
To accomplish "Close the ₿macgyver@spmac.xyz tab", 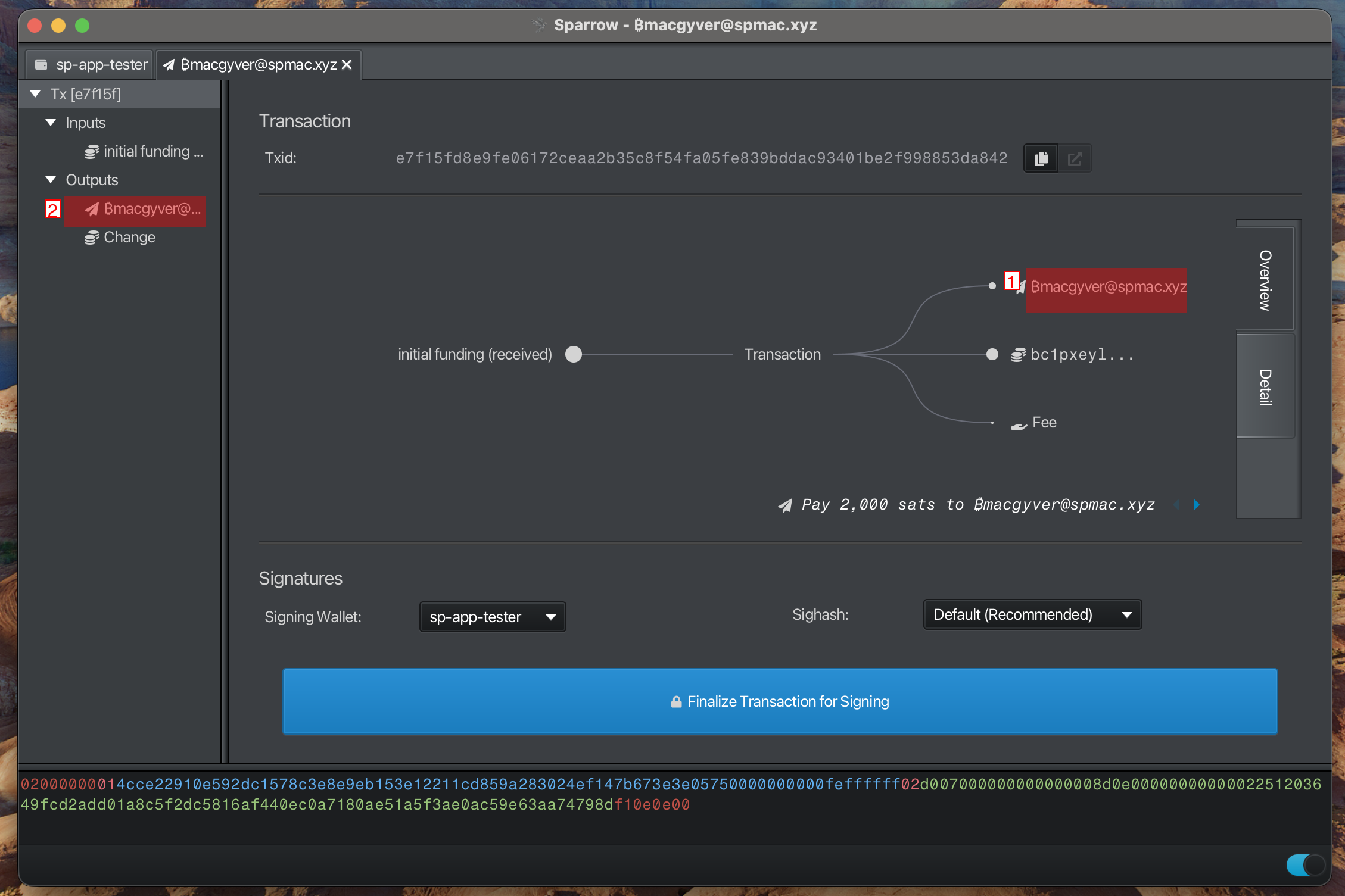I will tap(347, 64).
